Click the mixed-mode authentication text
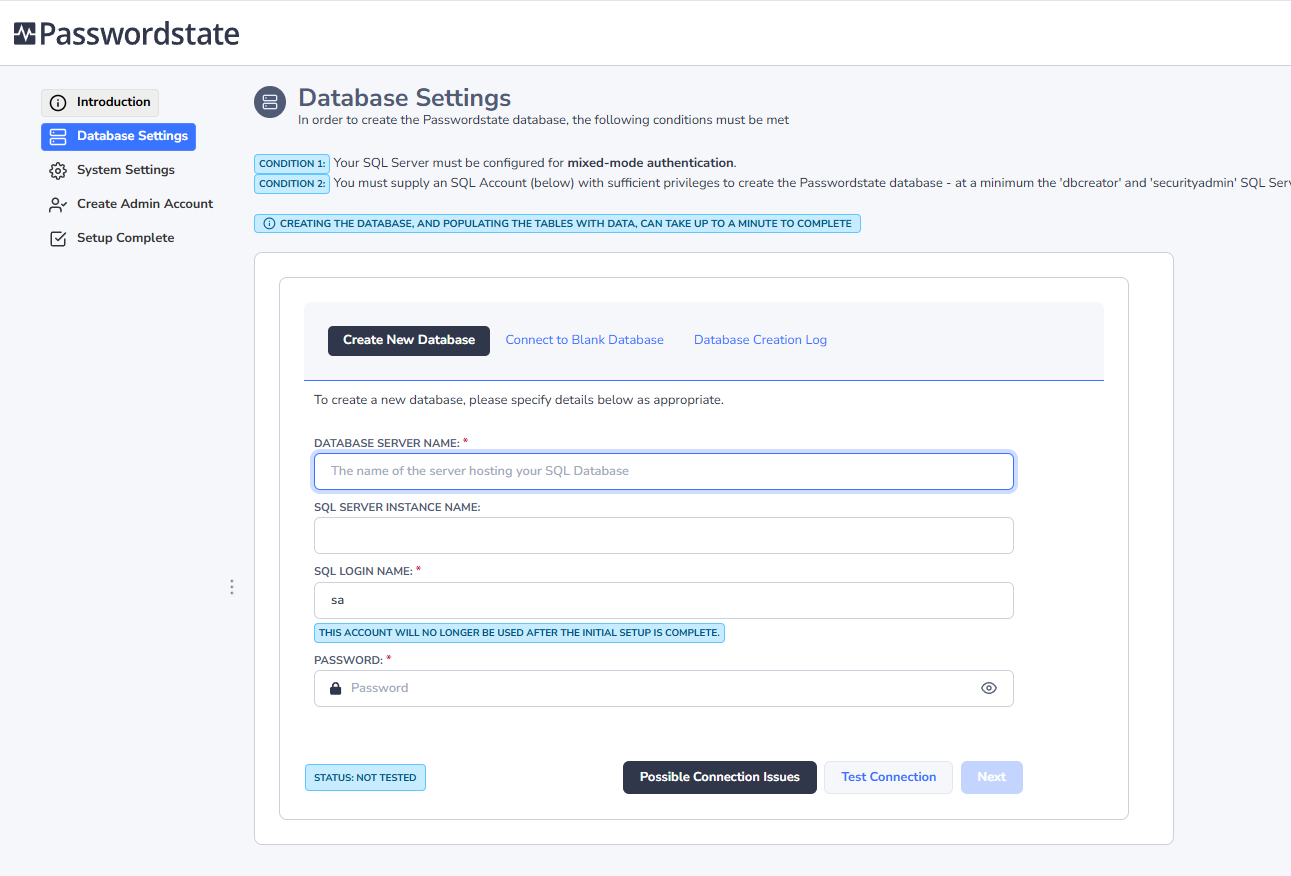 651,163
